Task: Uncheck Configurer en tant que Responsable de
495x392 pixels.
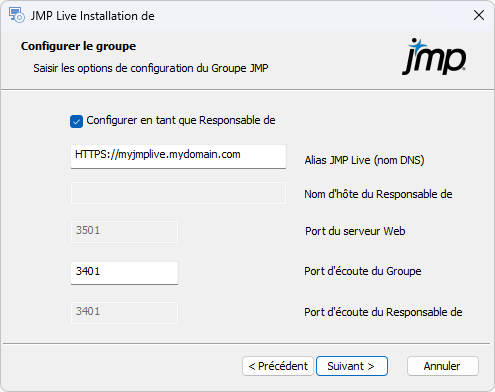Action: pyautogui.click(x=76, y=121)
